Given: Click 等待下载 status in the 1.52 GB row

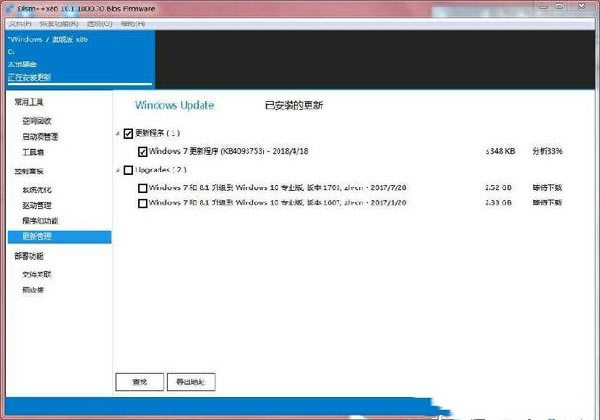Looking at the screenshot, I should [547, 187].
